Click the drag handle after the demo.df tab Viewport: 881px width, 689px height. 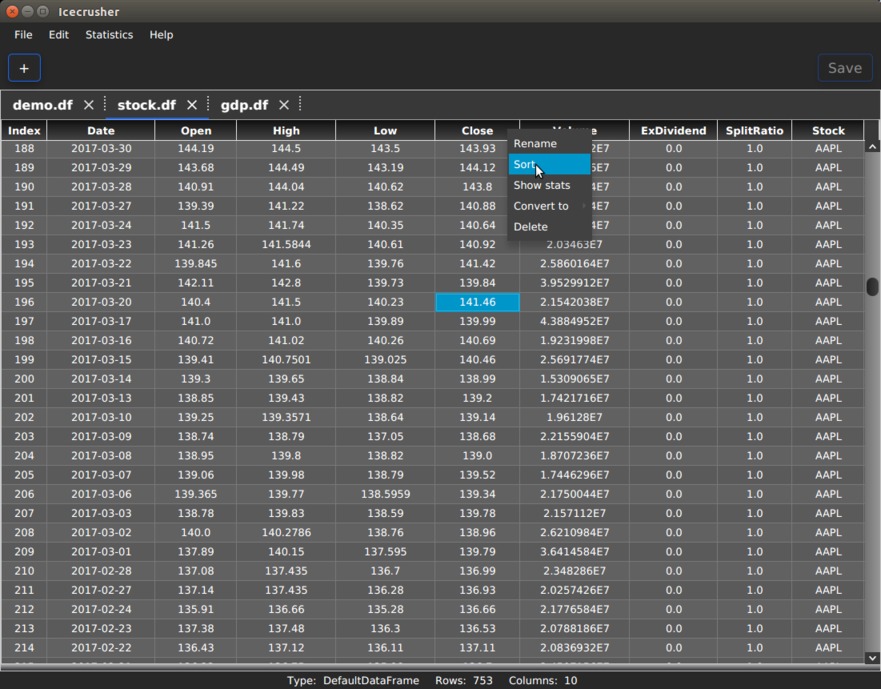[x=105, y=105]
